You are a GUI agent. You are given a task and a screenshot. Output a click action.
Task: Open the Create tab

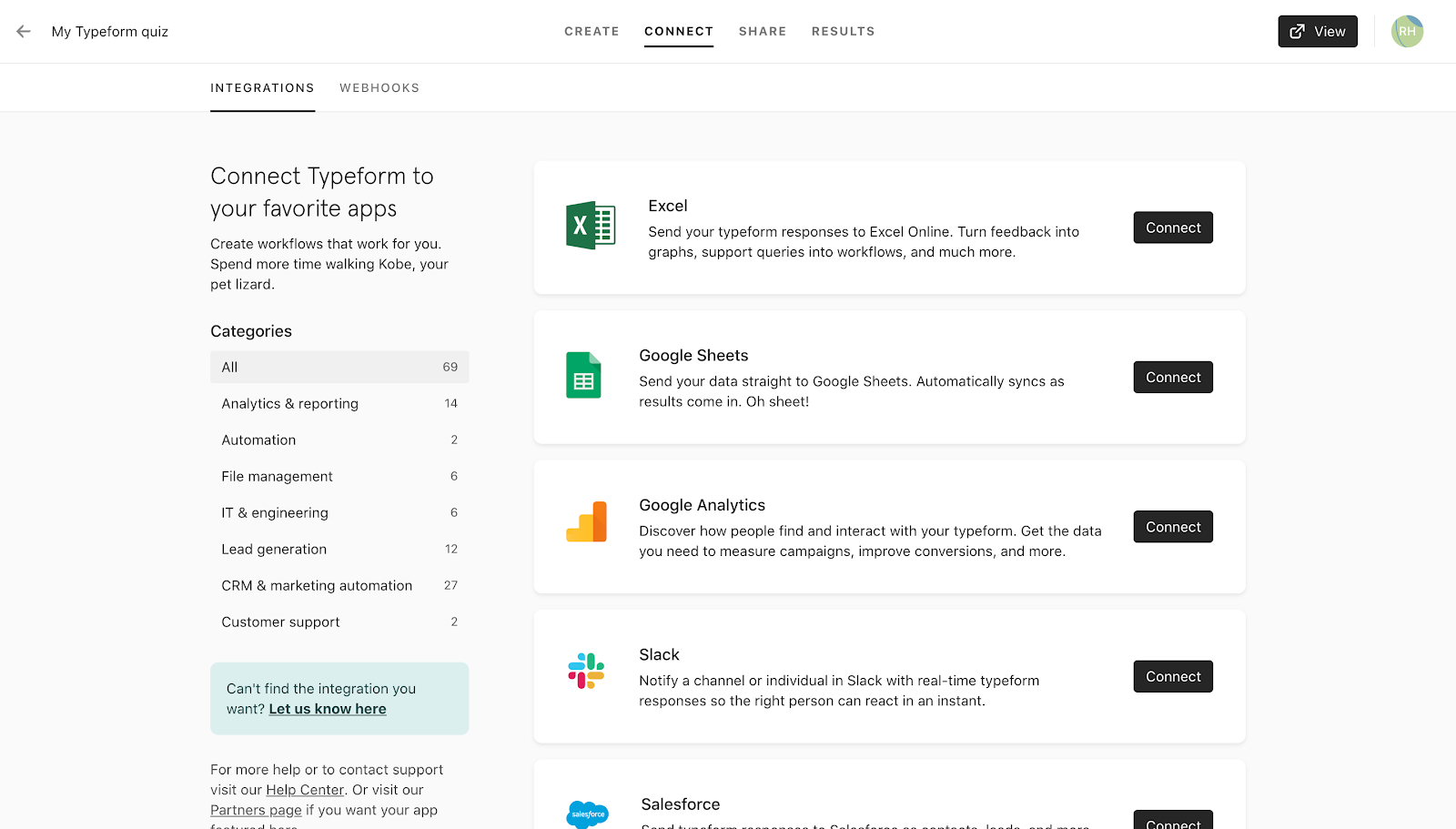pyautogui.click(x=591, y=31)
